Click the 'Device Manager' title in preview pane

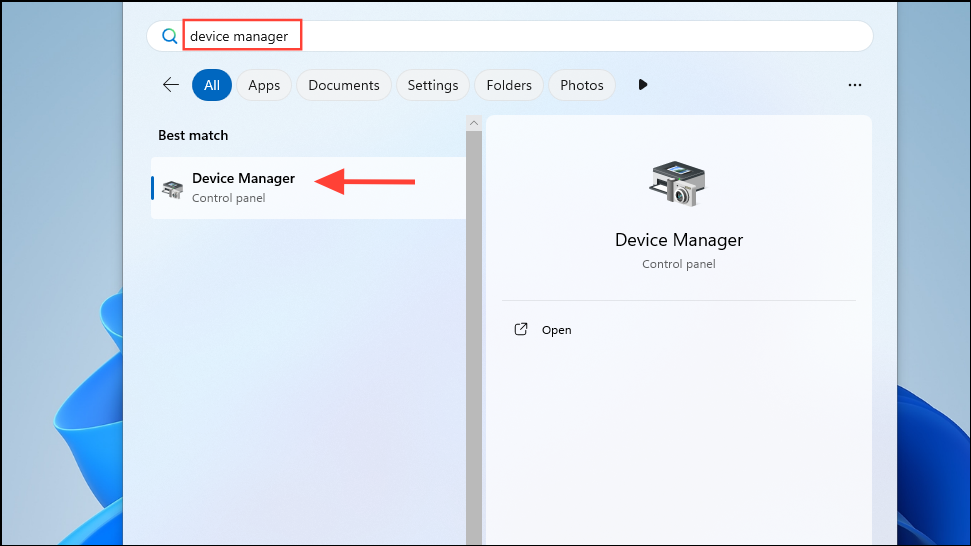point(679,240)
